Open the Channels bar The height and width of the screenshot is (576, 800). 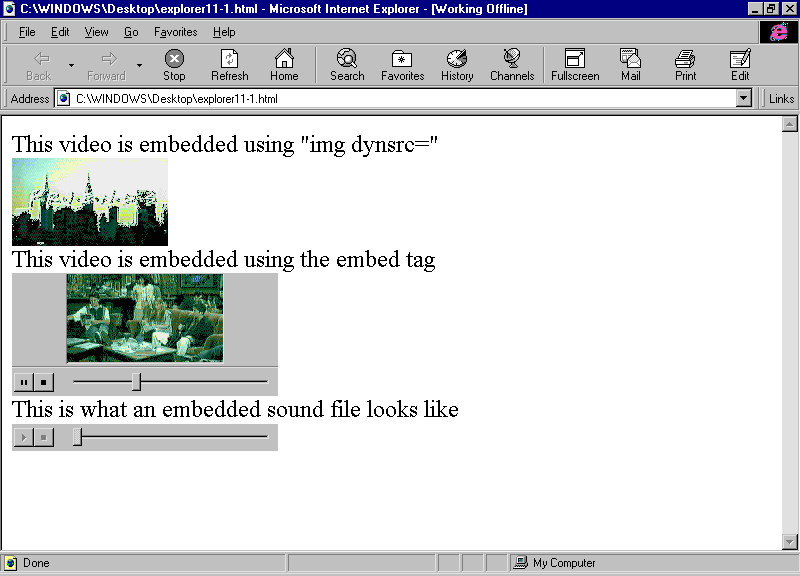tap(512, 64)
